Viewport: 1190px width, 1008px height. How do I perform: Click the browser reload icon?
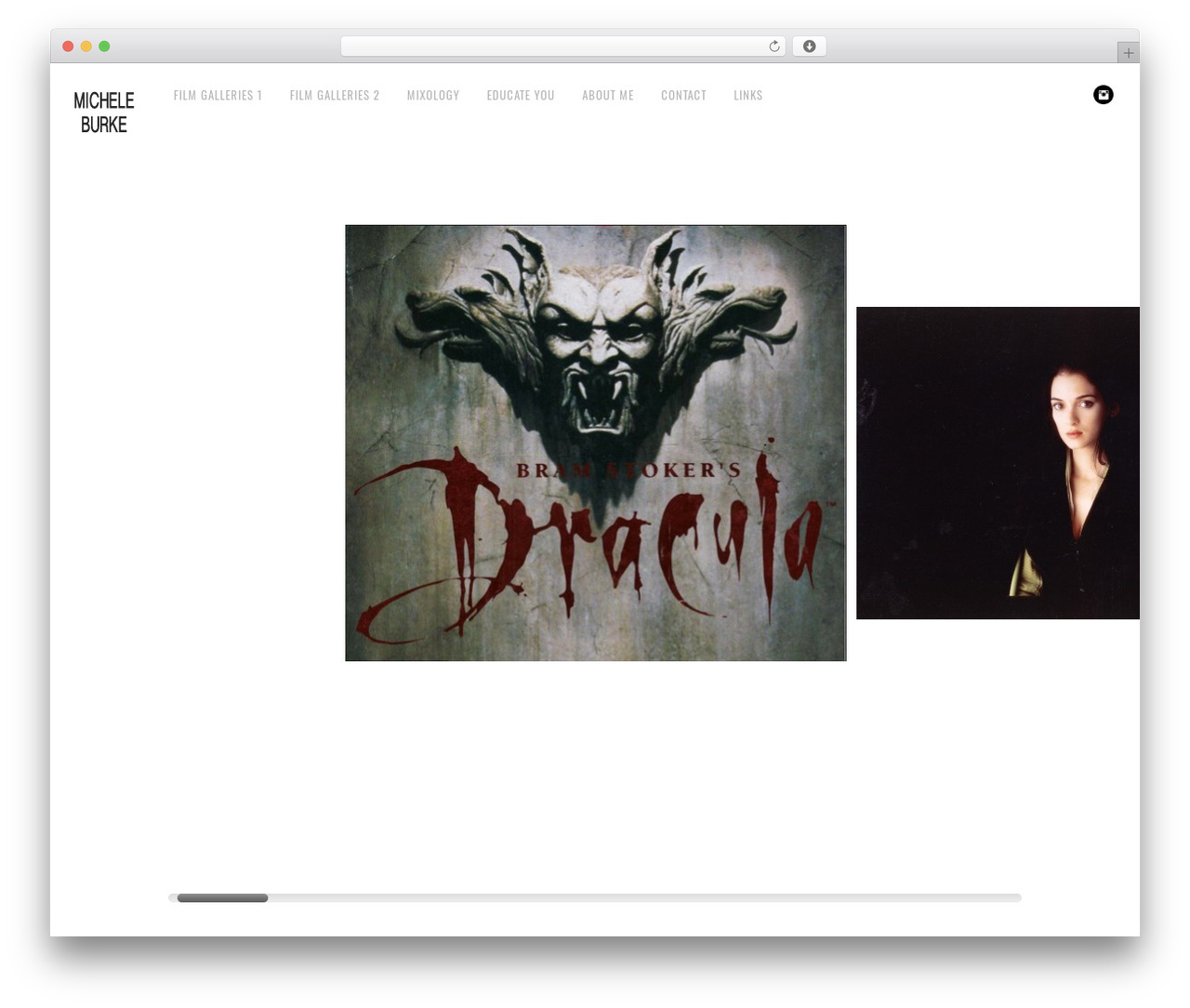774,46
